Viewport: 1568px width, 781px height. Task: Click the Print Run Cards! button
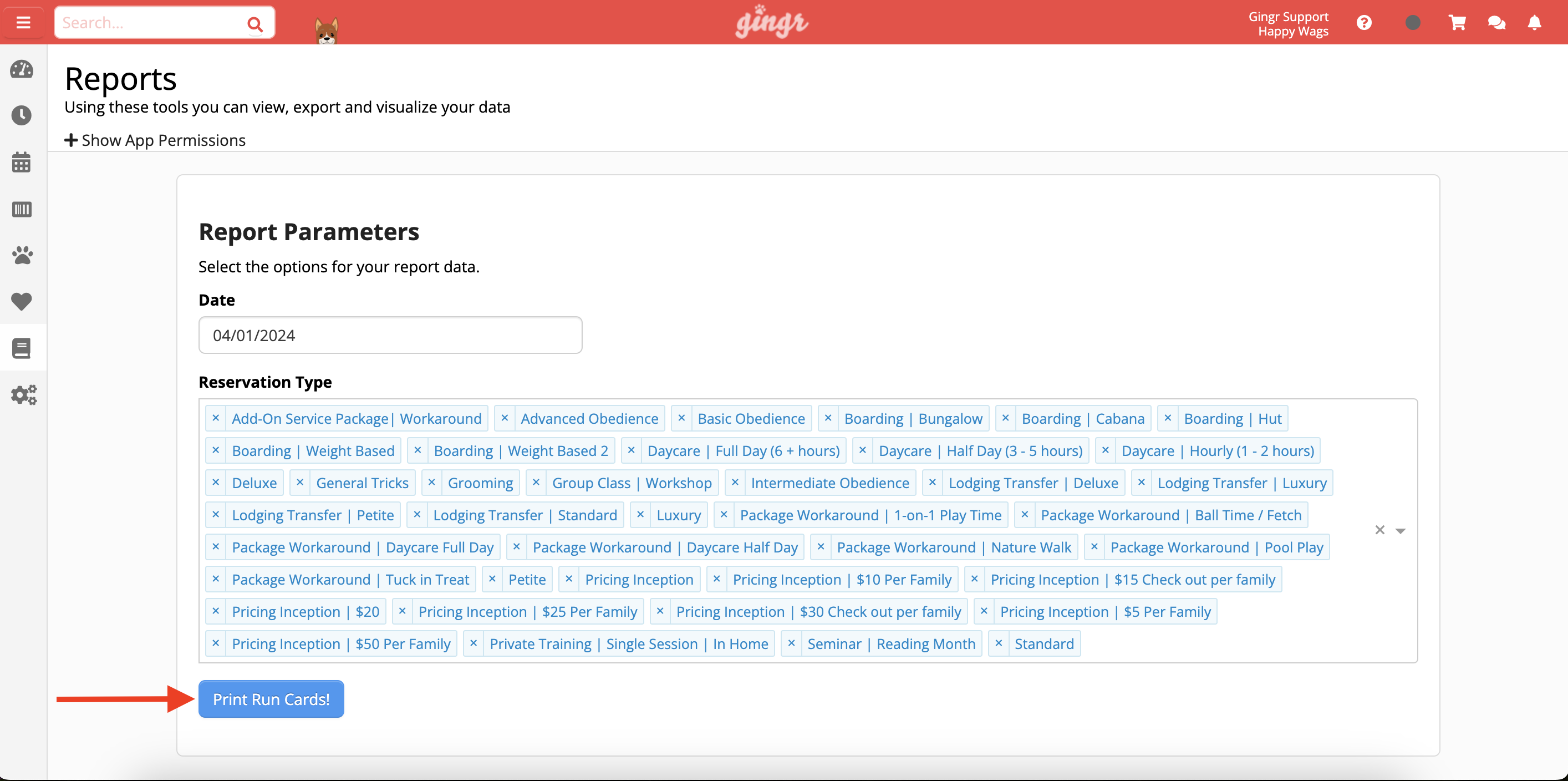(x=271, y=699)
